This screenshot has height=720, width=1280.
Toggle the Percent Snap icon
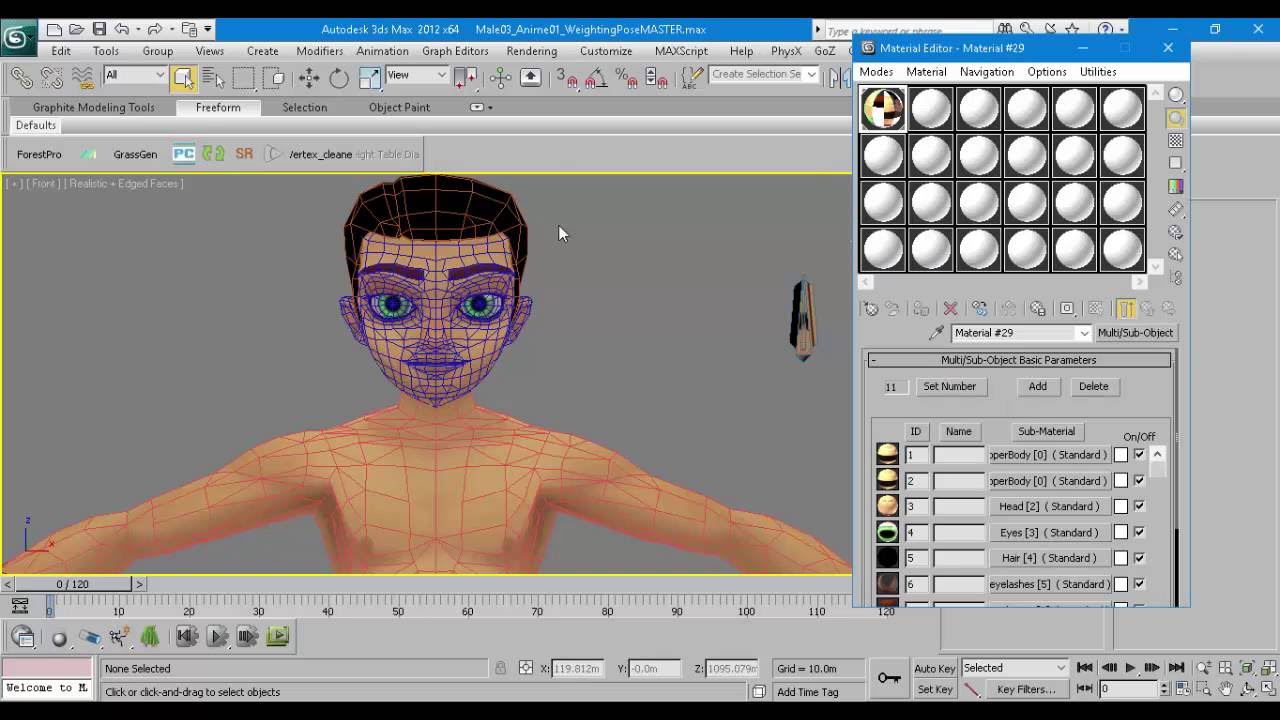pos(626,77)
